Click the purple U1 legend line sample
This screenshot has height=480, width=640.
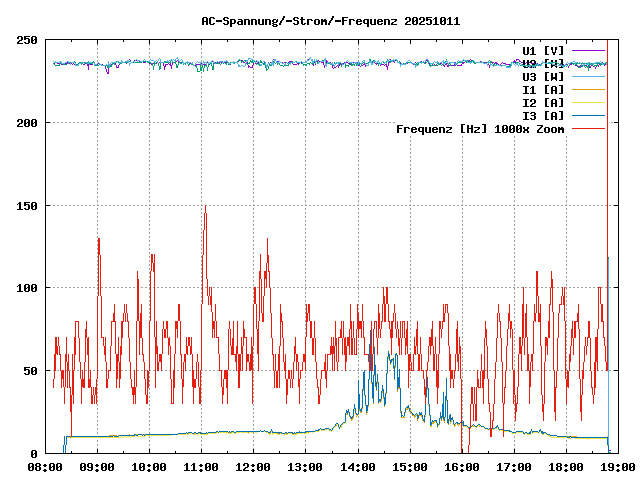click(588, 50)
